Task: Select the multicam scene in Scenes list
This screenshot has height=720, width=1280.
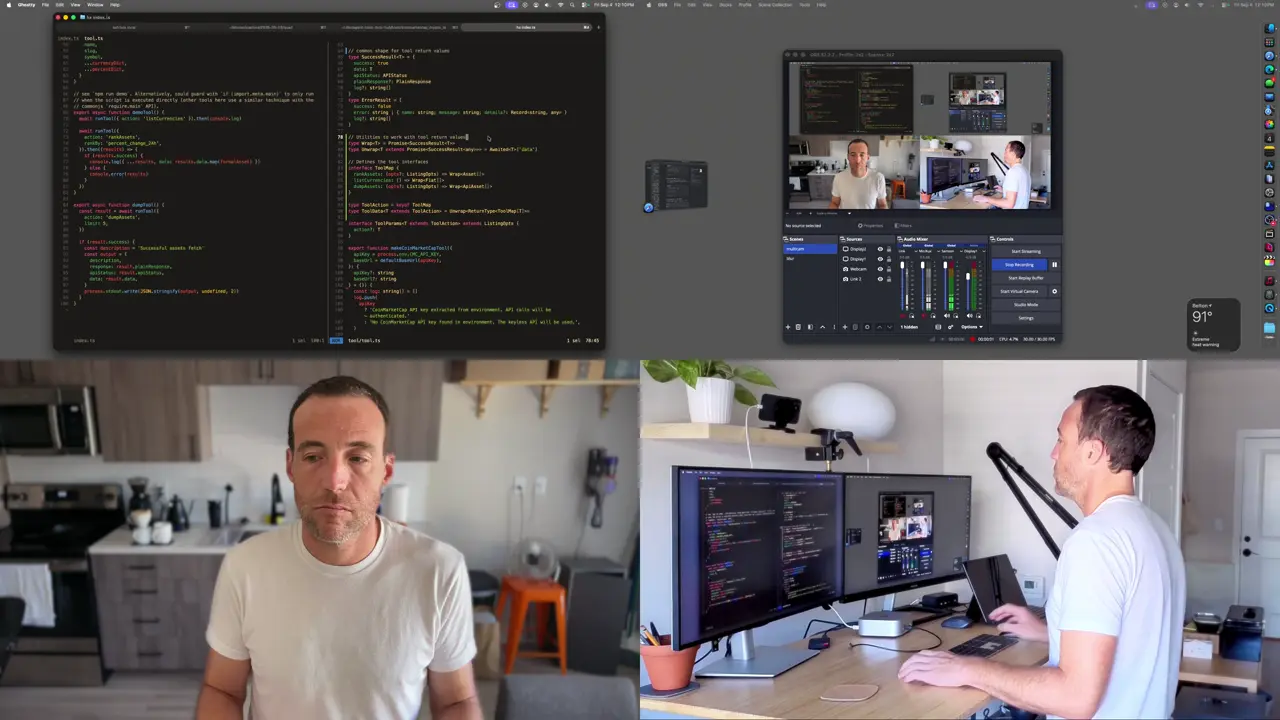Action: click(x=810, y=249)
